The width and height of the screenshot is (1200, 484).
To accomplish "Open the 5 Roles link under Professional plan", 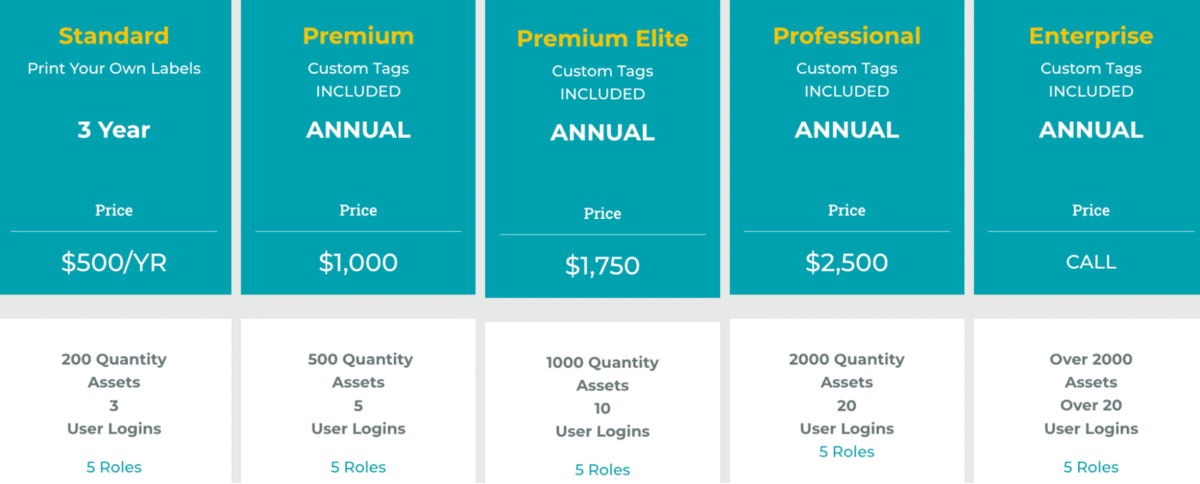I will pos(847,452).
